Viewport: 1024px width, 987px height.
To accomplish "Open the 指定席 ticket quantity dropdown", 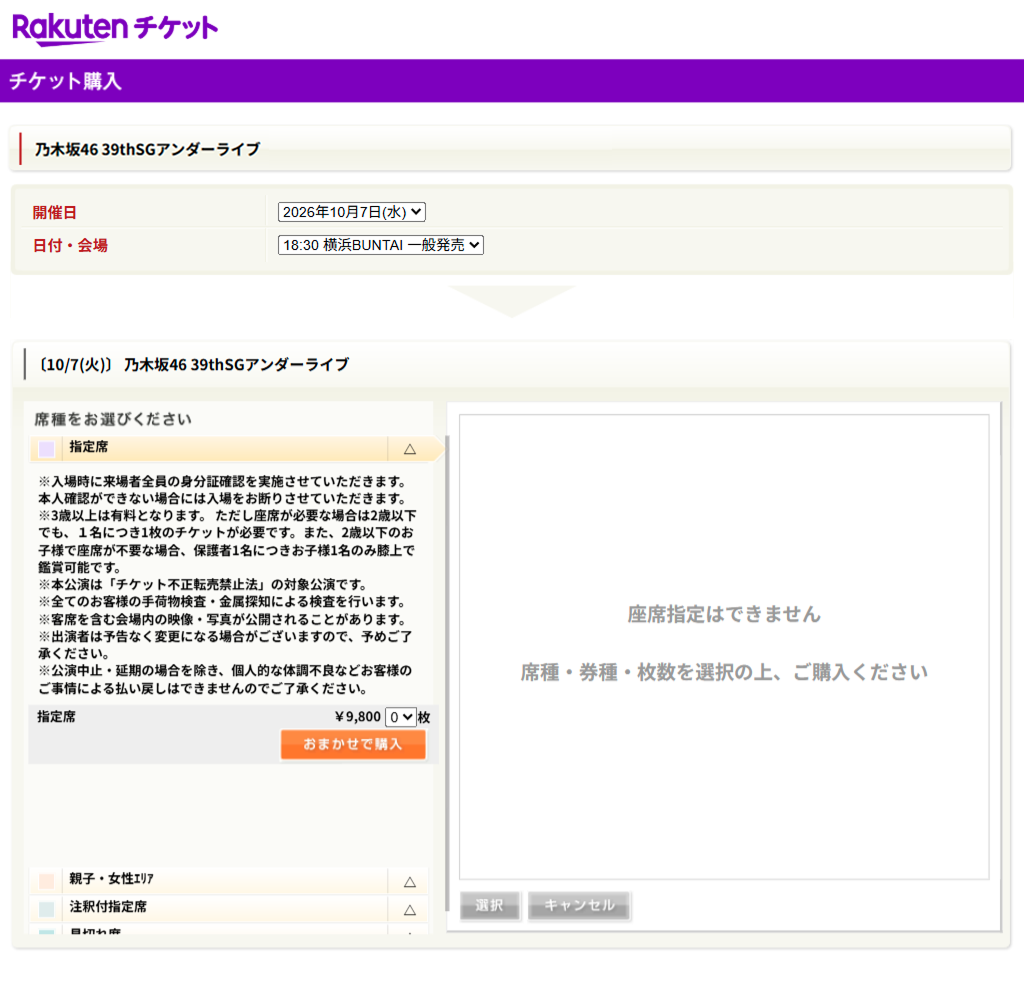I will (x=400, y=717).
